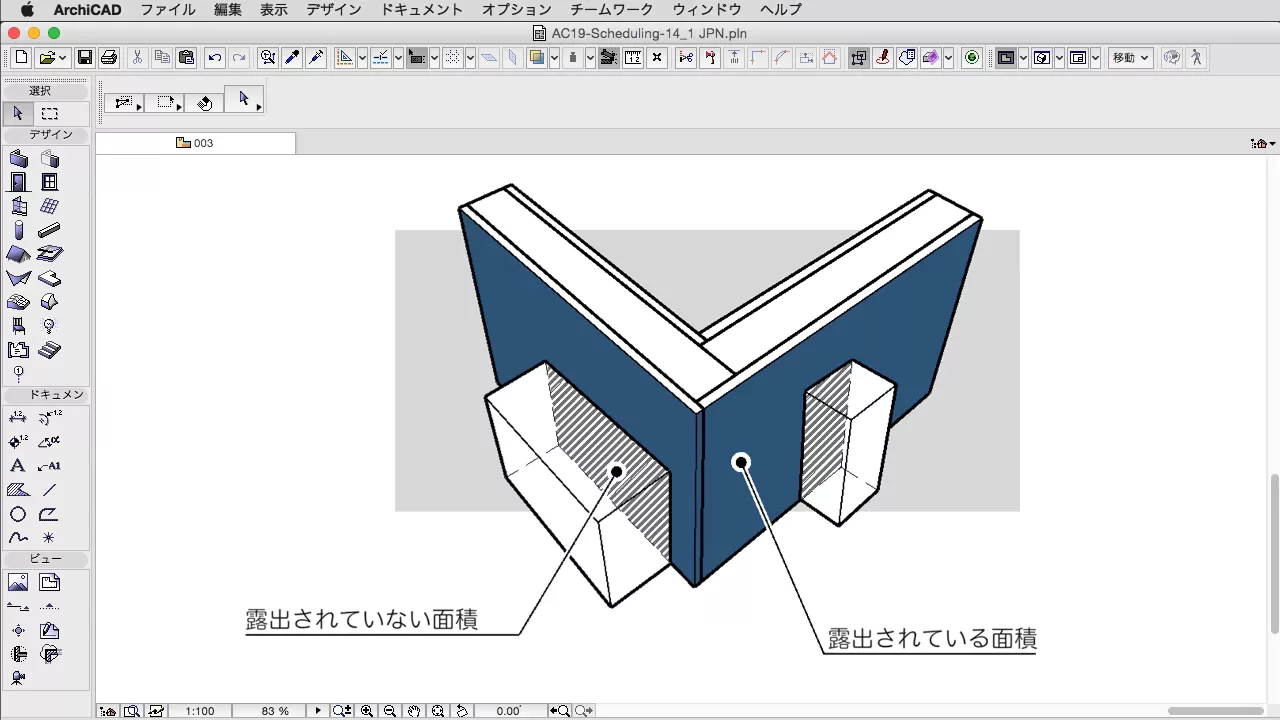This screenshot has width=1280, height=720.
Task: Click the vertical scrollbar thumb
Action: [x=1274, y=553]
